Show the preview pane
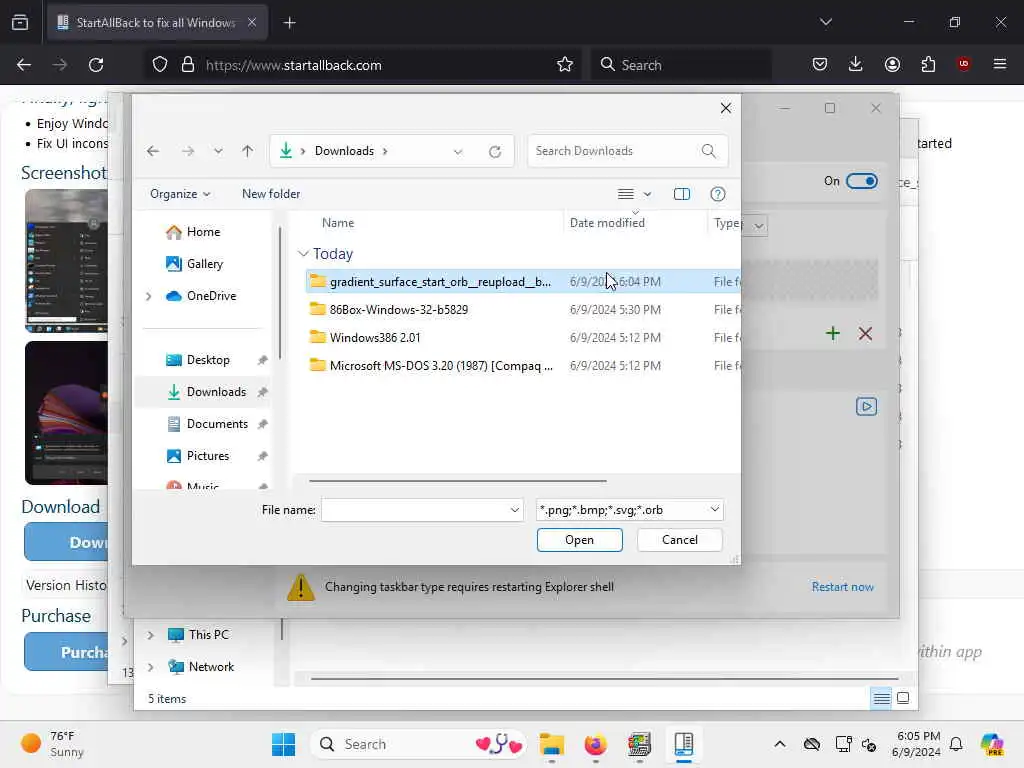1024x768 pixels. tap(682, 194)
